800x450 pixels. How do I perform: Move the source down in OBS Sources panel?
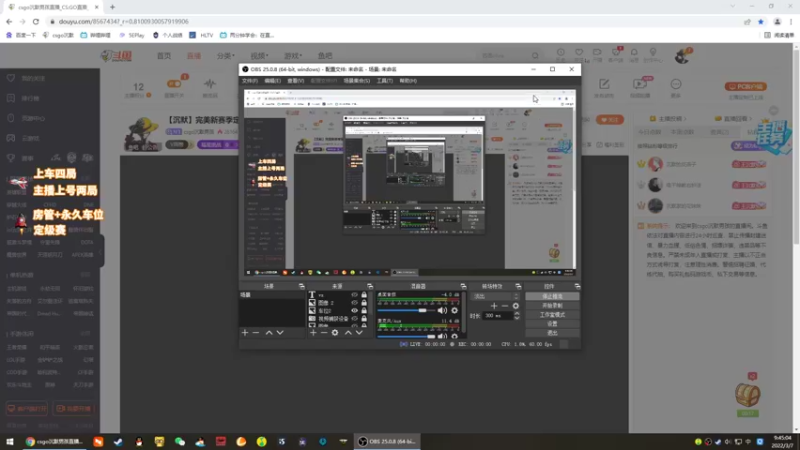[359, 333]
